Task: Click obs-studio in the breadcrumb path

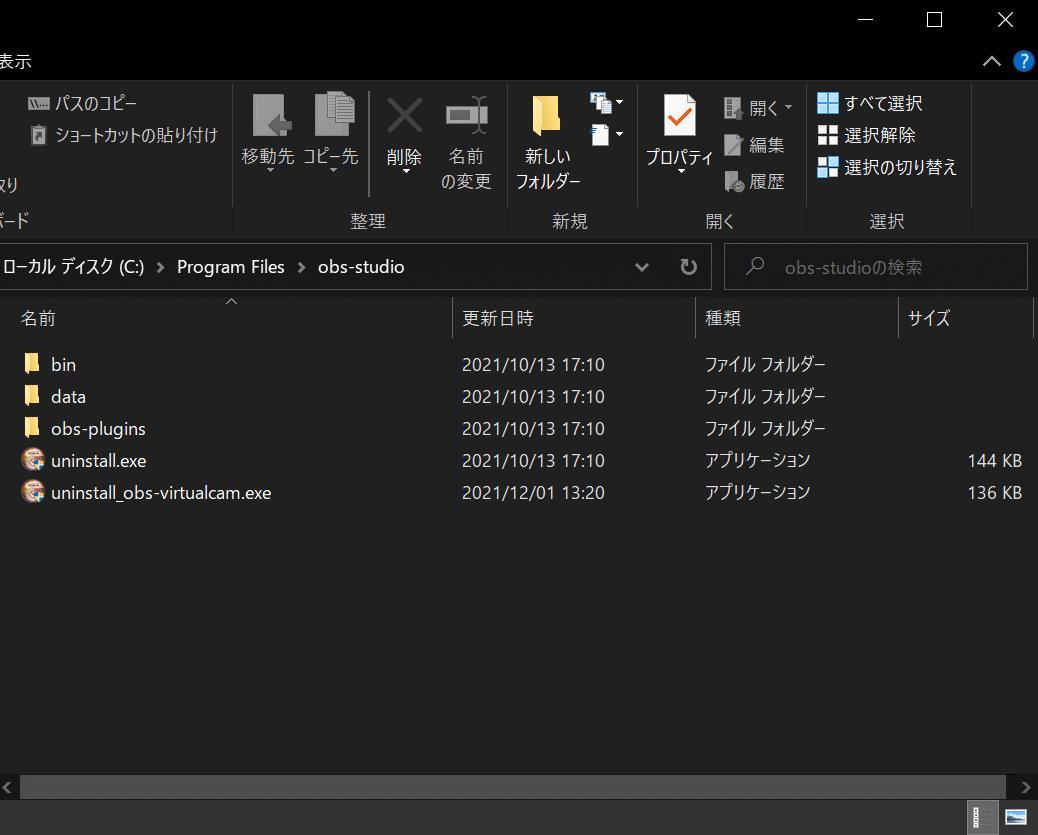Action: click(361, 267)
